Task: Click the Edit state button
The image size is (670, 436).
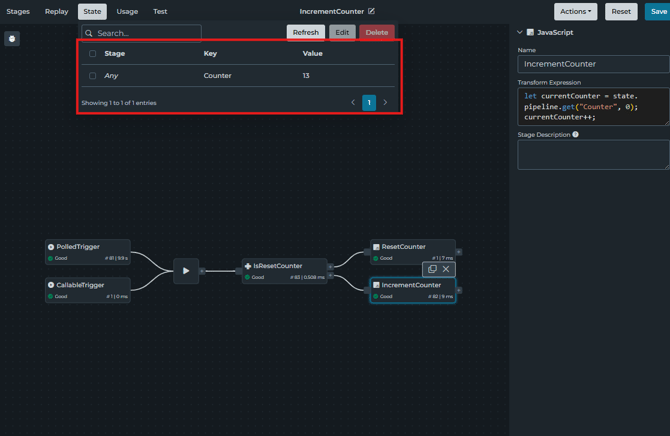Action: click(342, 32)
